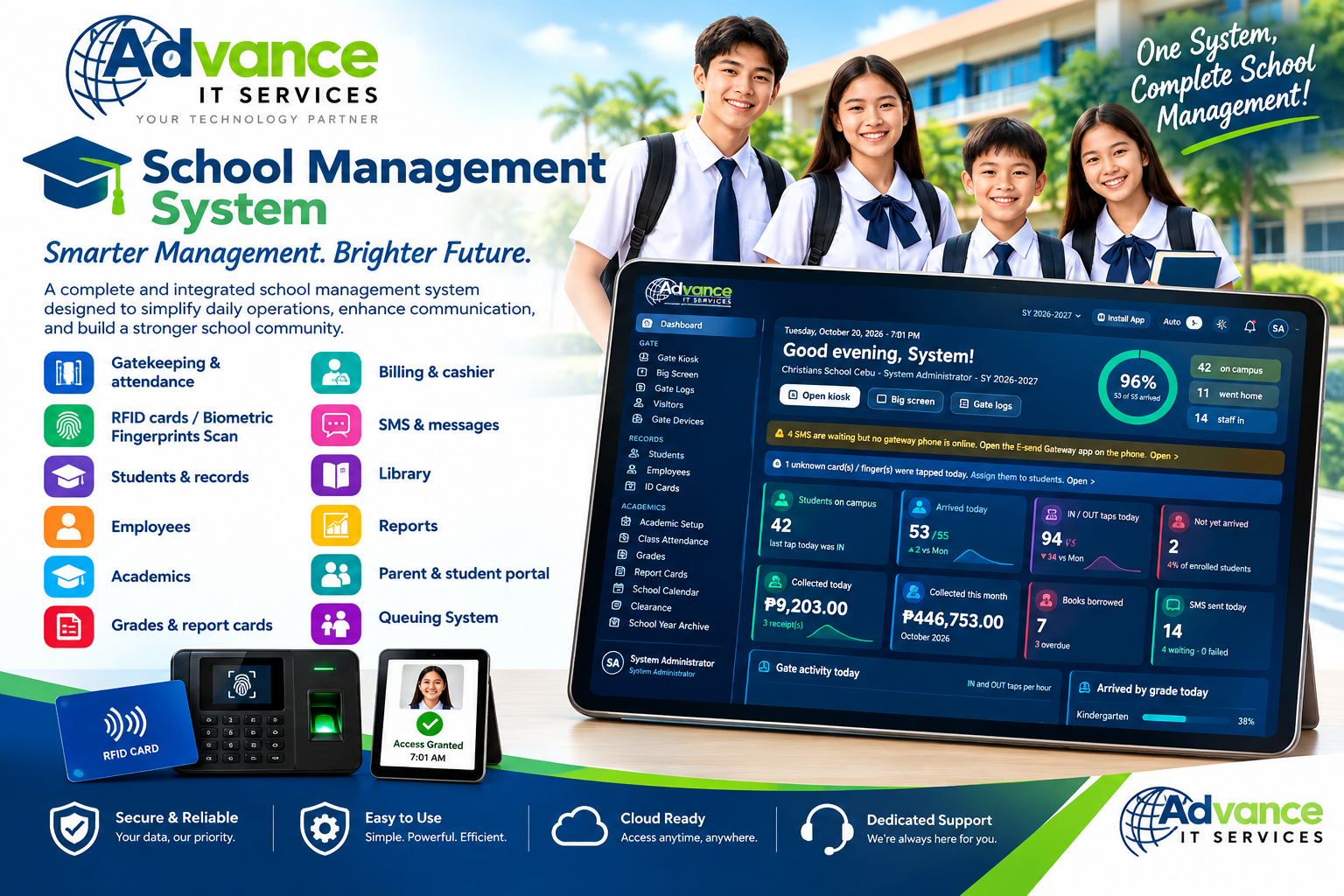Click the Grades & report cards red icon
Screen dimensions: 1344x896
tap(68, 626)
